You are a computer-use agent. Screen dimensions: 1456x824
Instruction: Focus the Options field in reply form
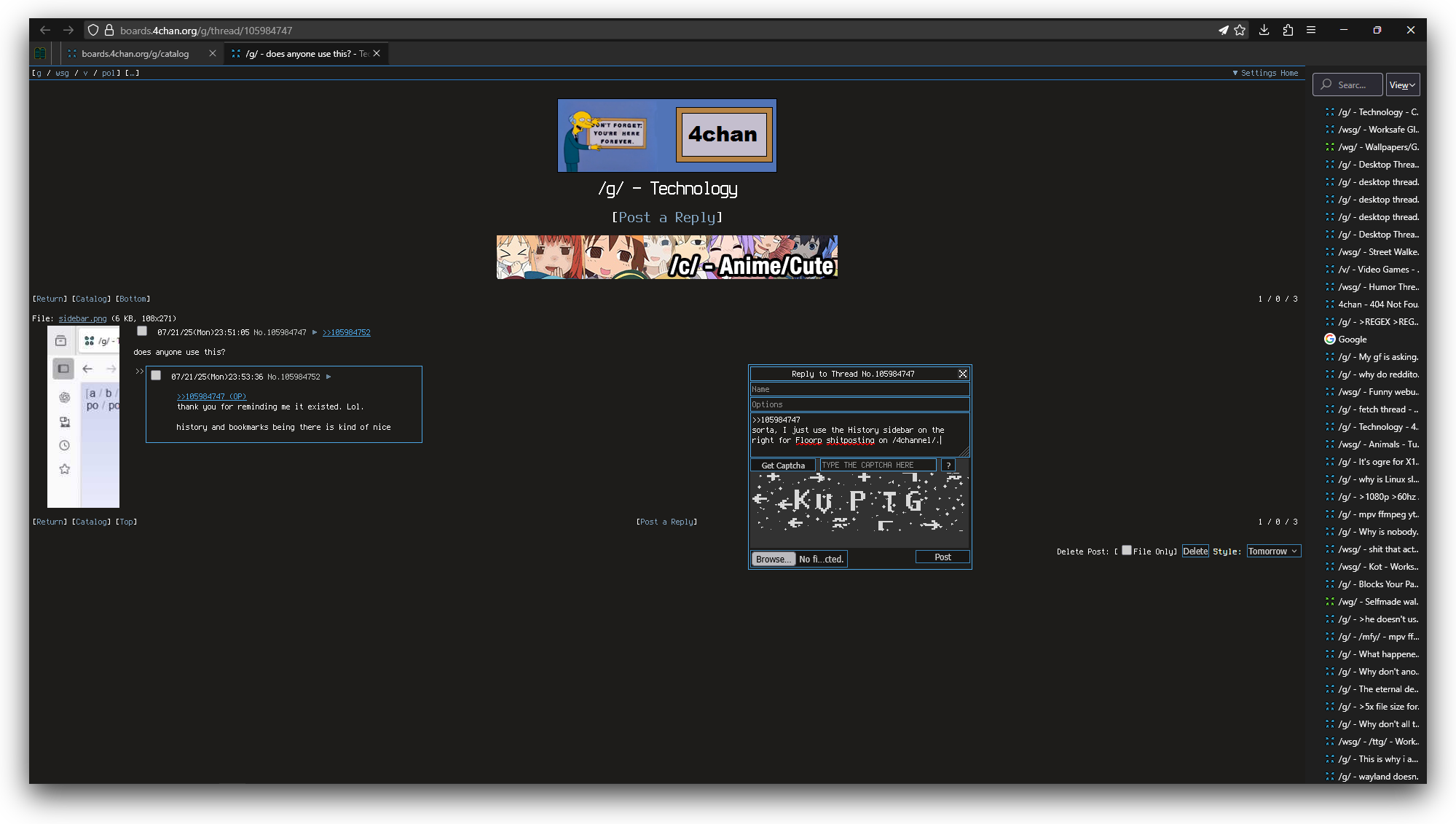point(859,404)
